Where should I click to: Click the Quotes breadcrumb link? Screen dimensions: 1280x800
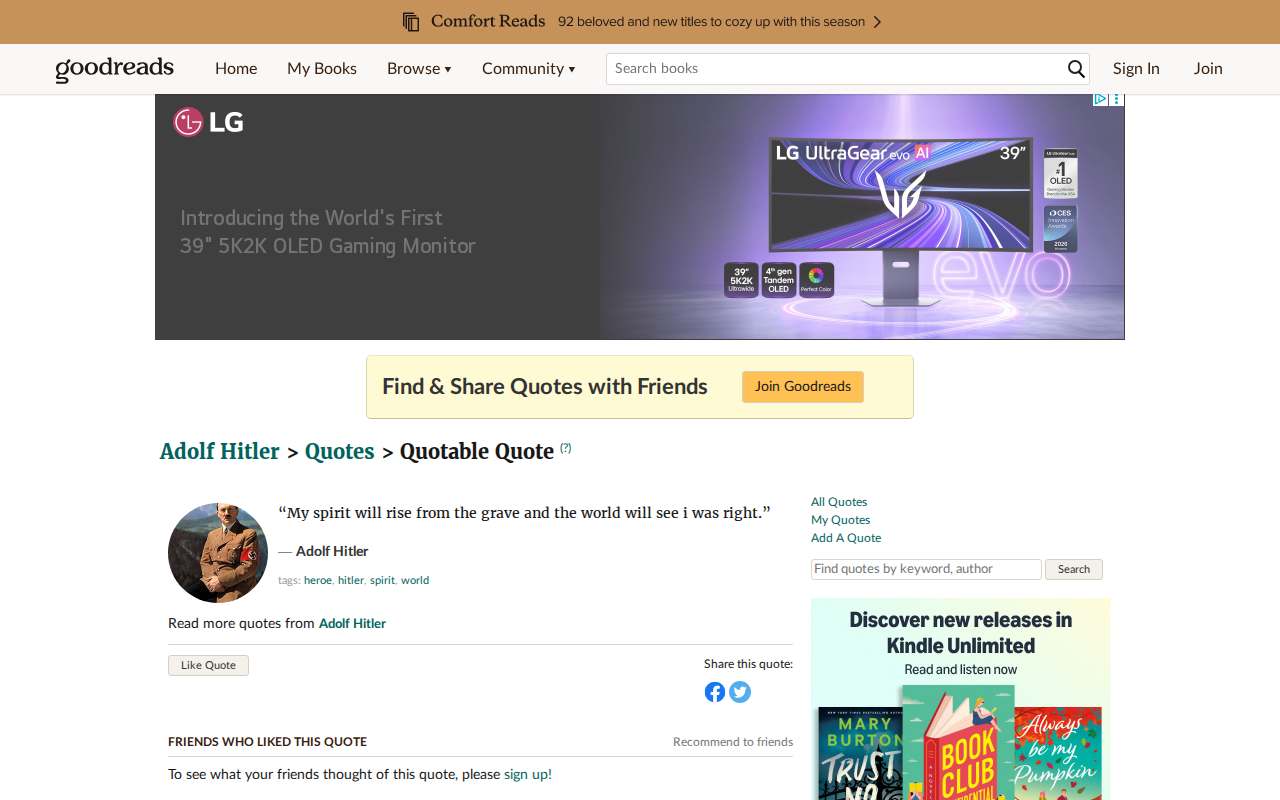[x=340, y=451]
